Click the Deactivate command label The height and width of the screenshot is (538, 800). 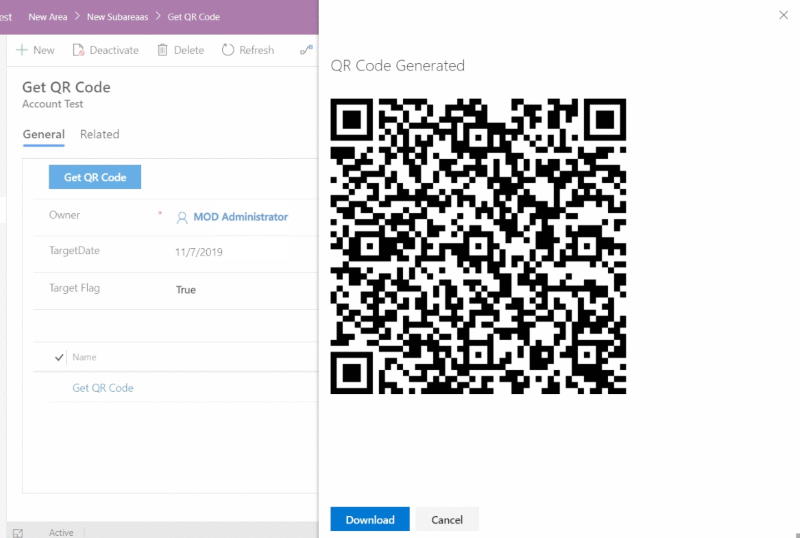click(114, 50)
